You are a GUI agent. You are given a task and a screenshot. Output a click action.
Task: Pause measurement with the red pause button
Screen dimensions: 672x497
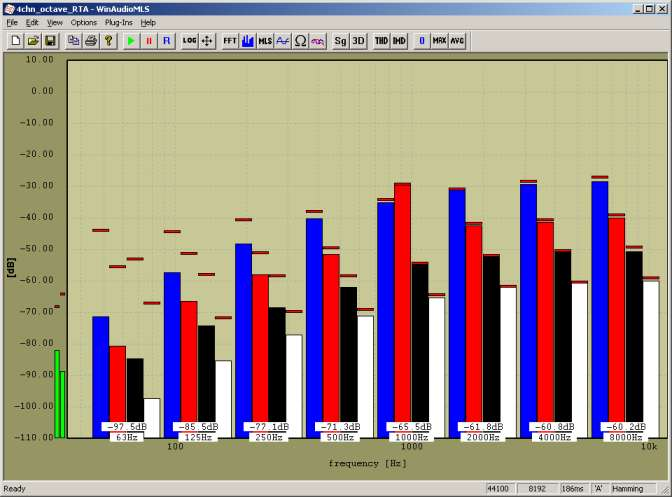(149, 41)
